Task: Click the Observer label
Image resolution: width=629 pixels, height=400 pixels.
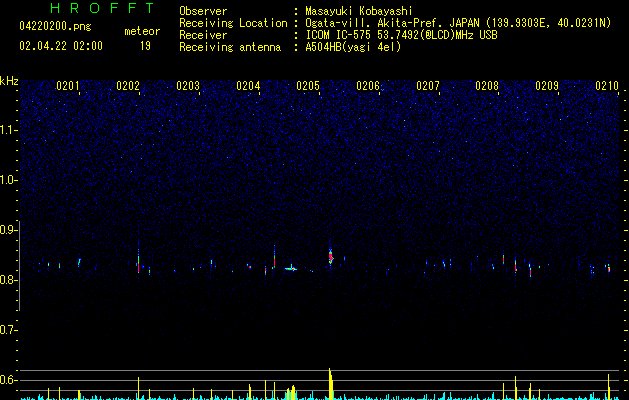Action: (x=203, y=11)
